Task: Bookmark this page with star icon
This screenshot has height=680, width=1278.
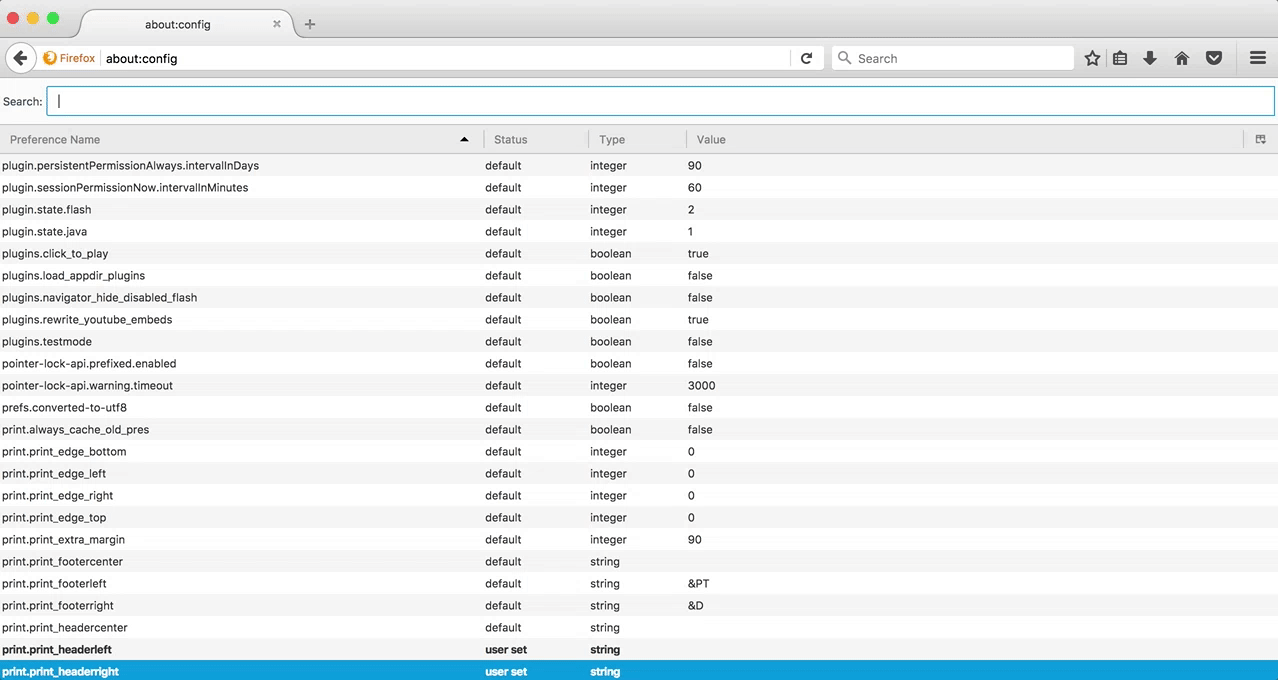Action: (1092, 59)
